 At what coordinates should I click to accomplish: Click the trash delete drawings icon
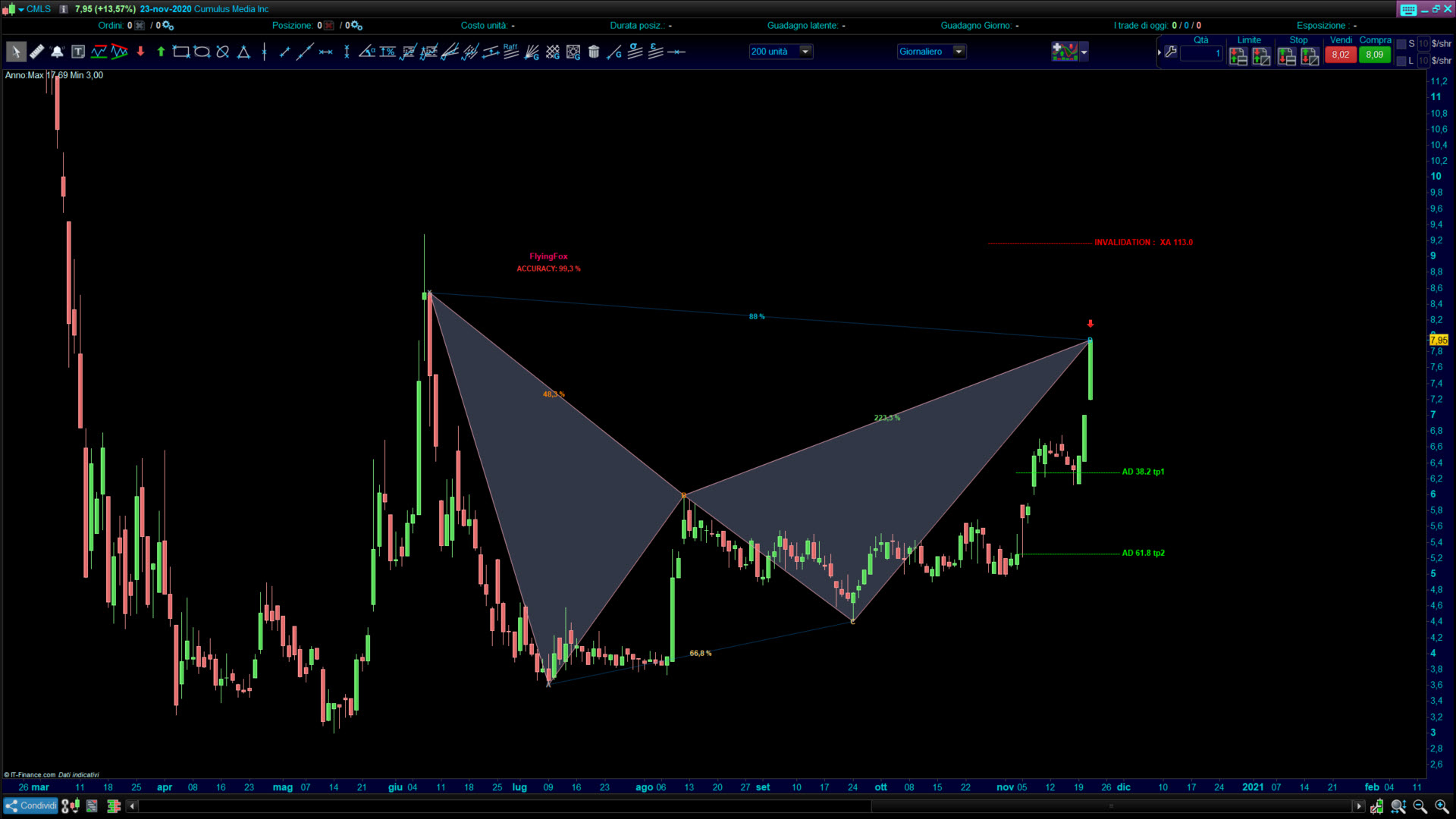click(594, 52)
